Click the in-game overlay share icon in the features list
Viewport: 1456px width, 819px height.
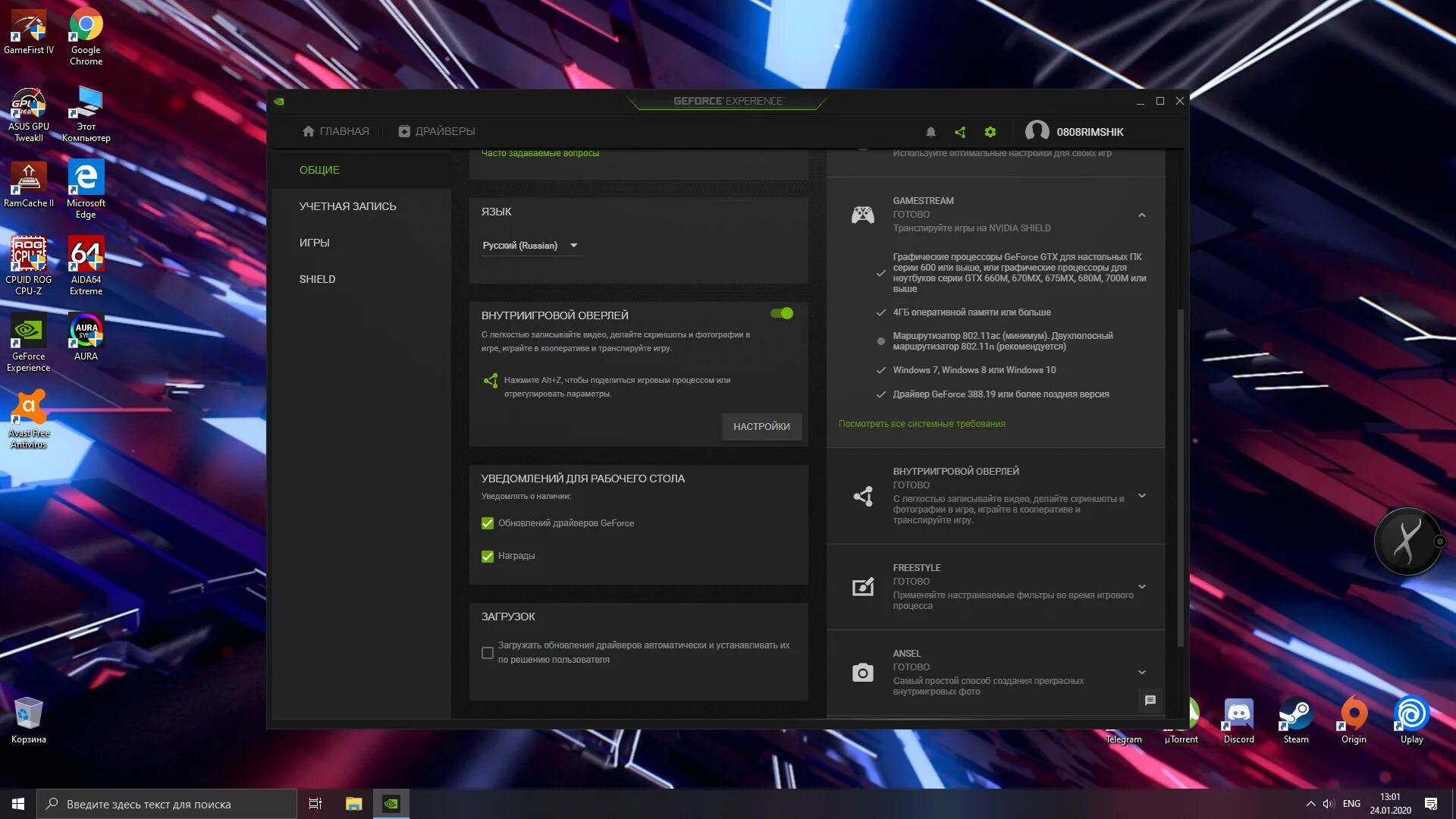click(863, 496)
